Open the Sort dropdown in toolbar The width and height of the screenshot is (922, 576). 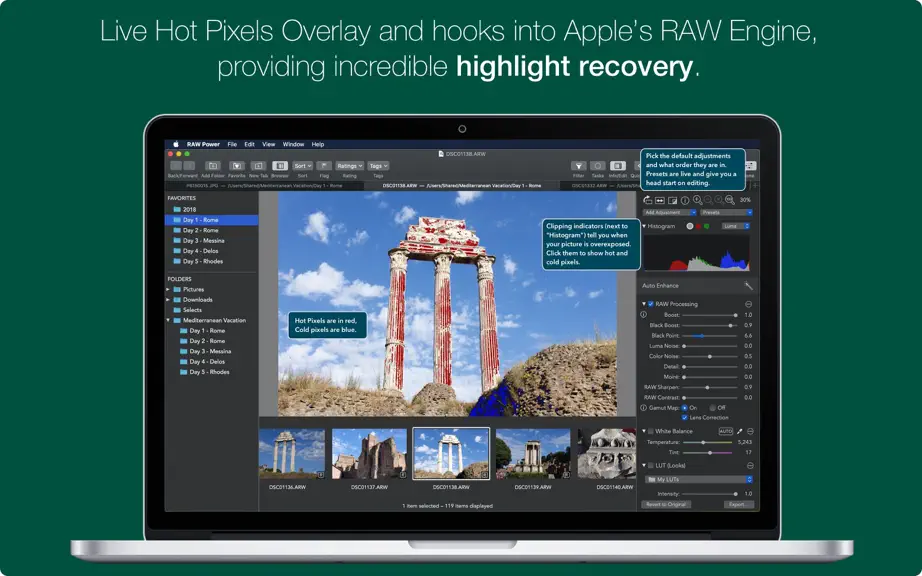(303, 166)
